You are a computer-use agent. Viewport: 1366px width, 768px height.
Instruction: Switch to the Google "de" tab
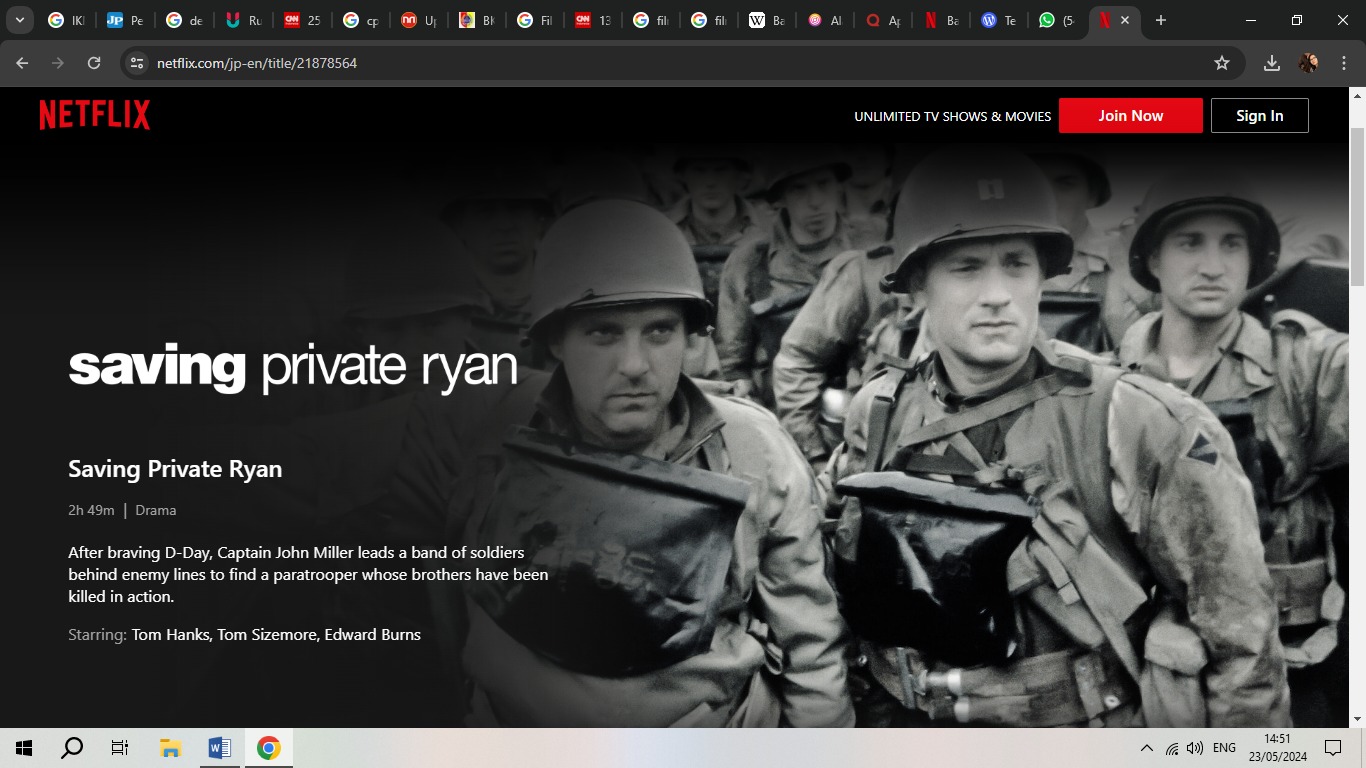pos(184,20)
